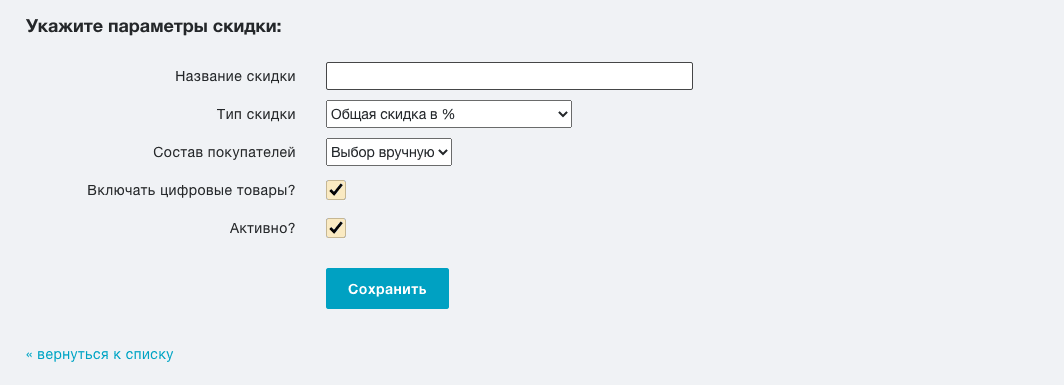Viewport: 1064px width, 385px height.
Task: Click the arrow of Общая скидка в % select
Action: pos(563,114)
